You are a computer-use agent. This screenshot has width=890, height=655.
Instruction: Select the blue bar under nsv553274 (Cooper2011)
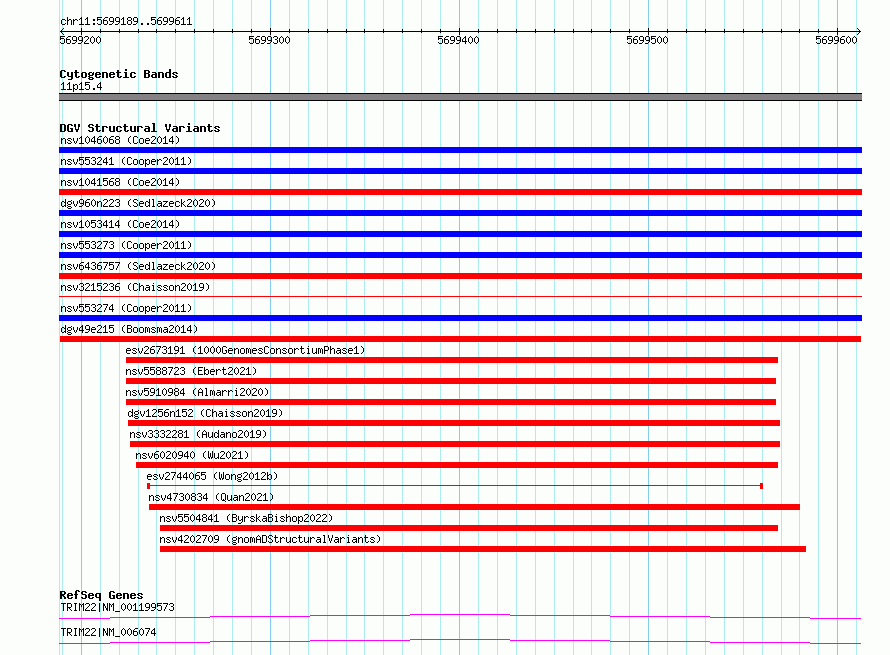[x=460, y=318]
